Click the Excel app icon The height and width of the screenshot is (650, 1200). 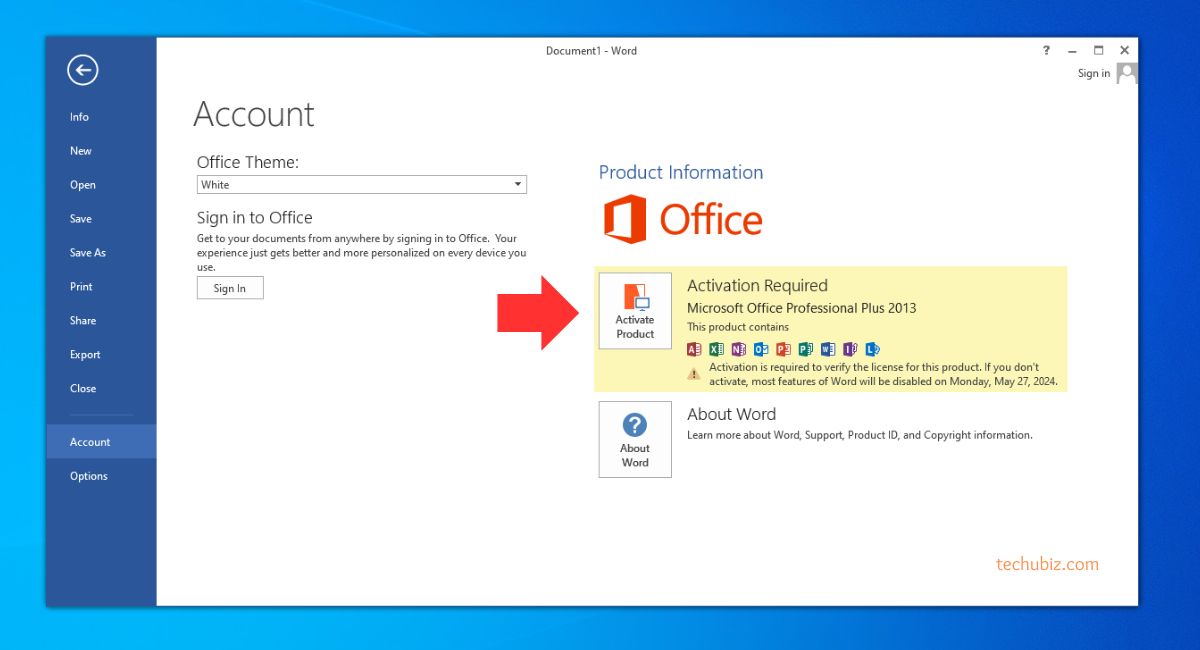pyautogui.click(x=716, y=349)
